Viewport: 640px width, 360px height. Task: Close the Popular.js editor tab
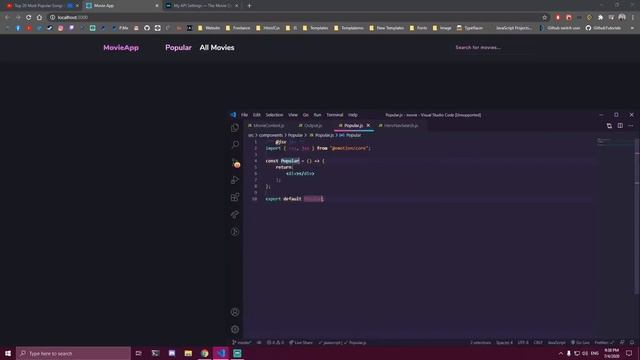[x=368, y=125]
